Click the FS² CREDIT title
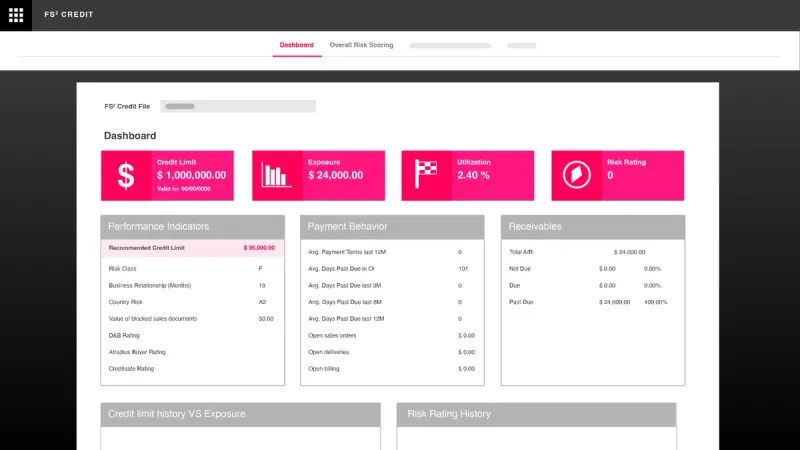 (x=69, y=15)
